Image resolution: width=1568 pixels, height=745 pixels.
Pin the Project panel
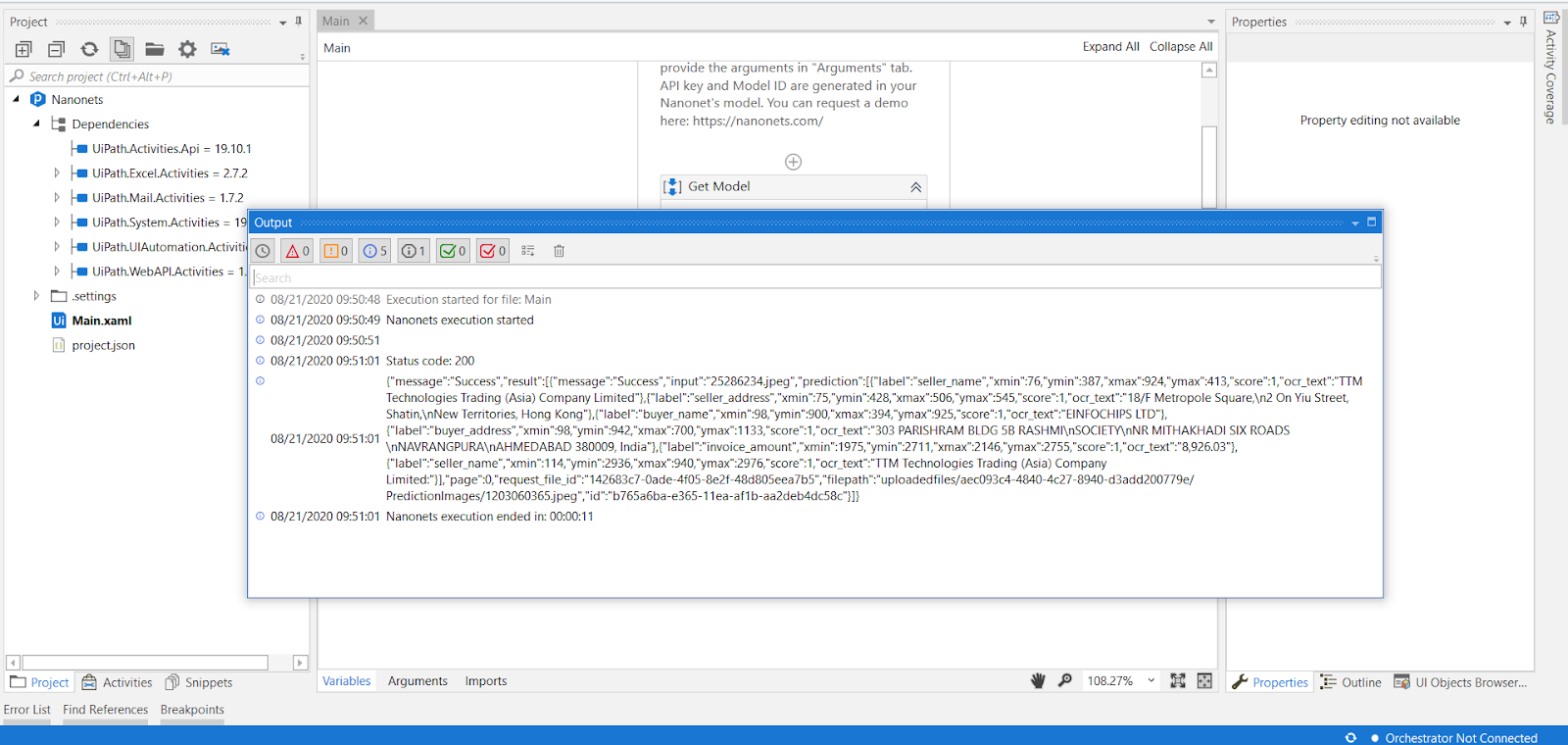[299, 22]
